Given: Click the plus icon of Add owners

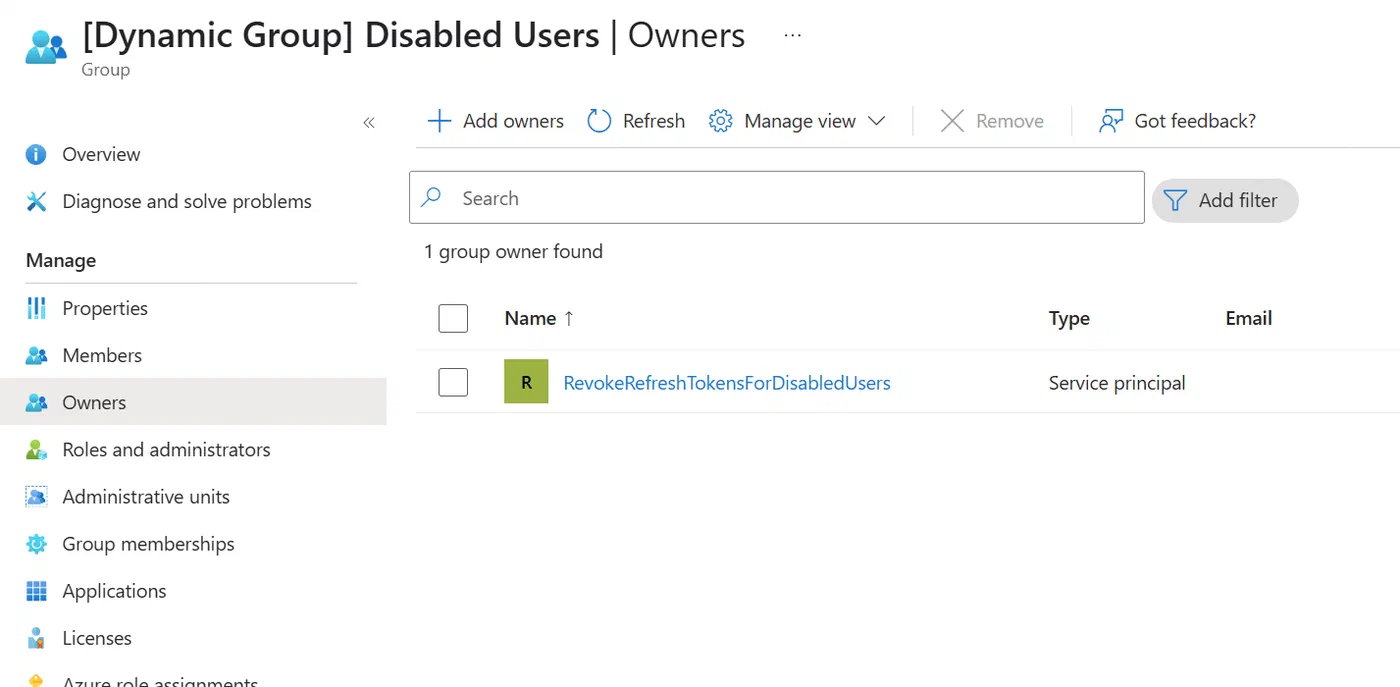Looking at the screenshot, I should [x=439, y=121].
